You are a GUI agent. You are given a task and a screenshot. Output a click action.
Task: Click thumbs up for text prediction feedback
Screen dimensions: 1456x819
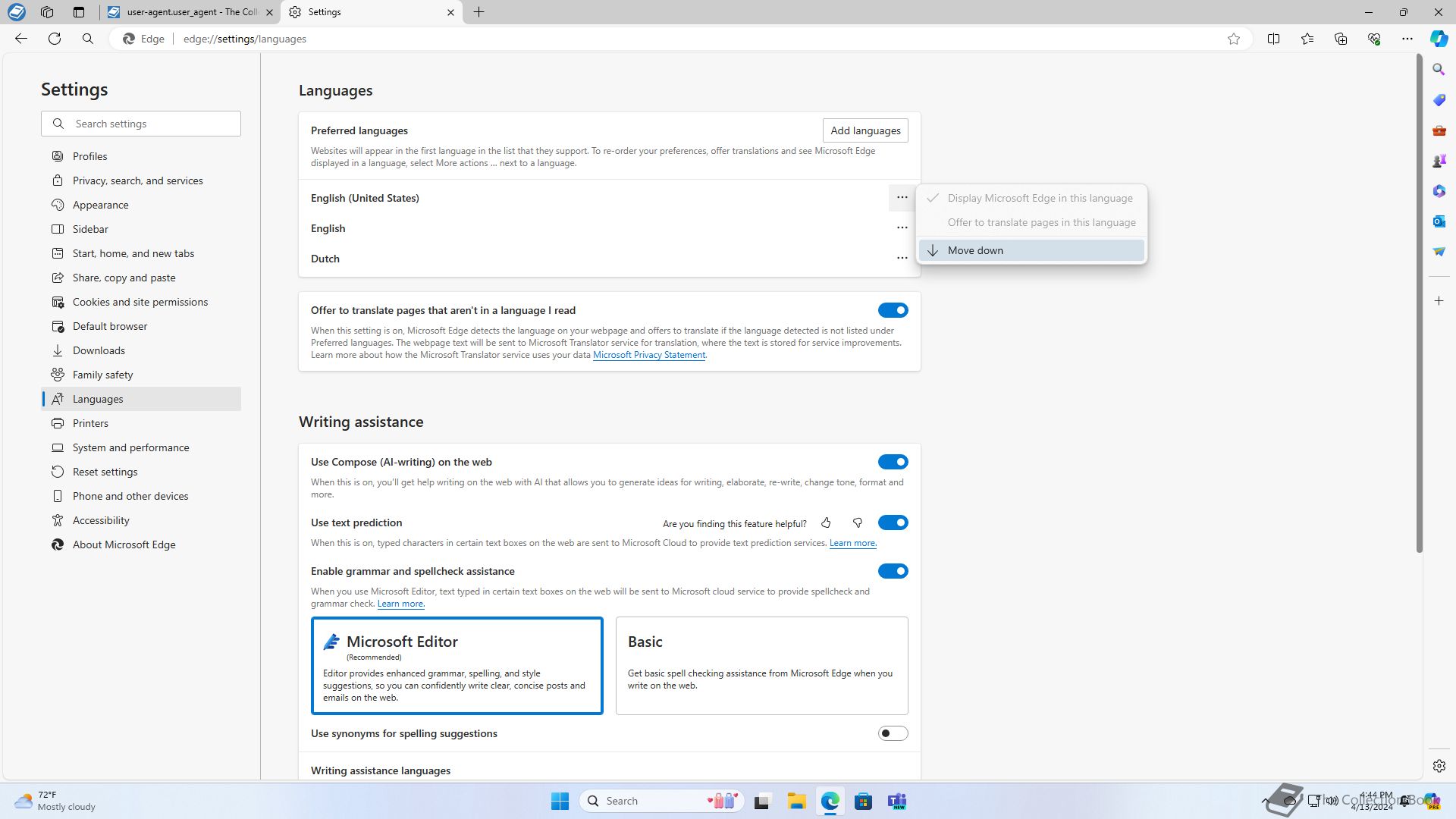[826, 523]
